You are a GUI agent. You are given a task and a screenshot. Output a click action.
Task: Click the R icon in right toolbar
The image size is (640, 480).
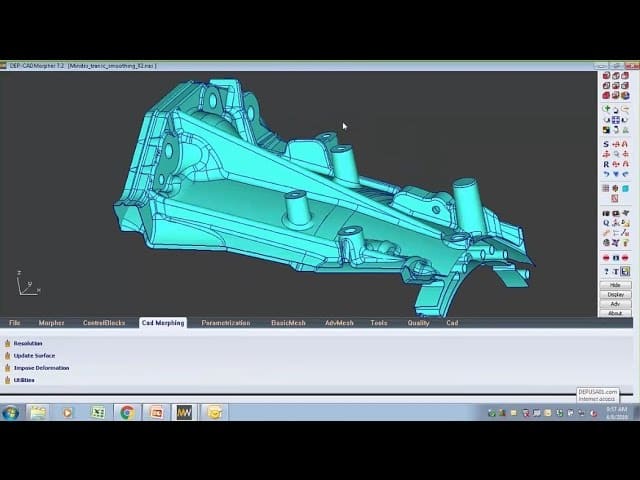point(606,164)
